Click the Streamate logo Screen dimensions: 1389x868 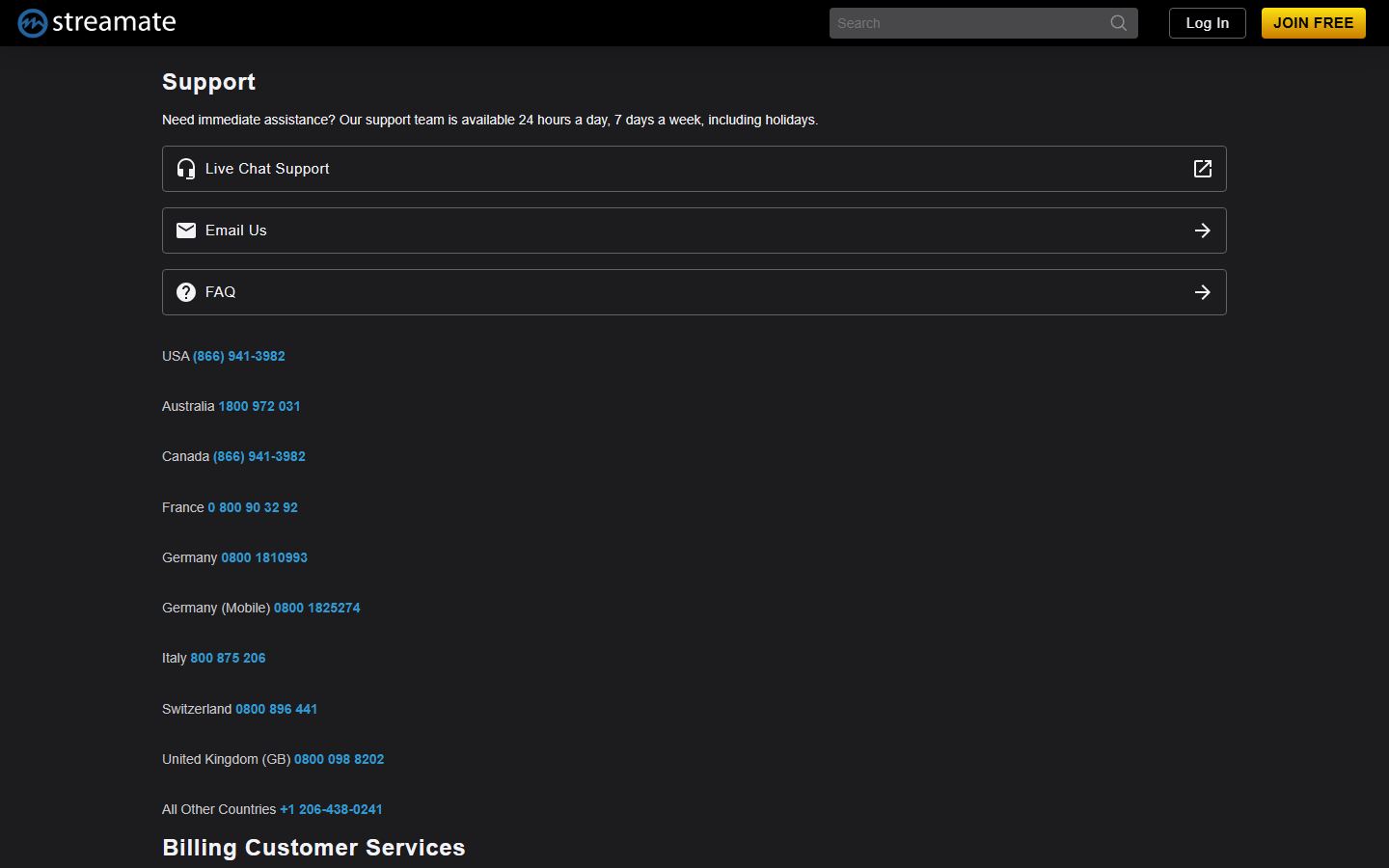pos(96,22)
